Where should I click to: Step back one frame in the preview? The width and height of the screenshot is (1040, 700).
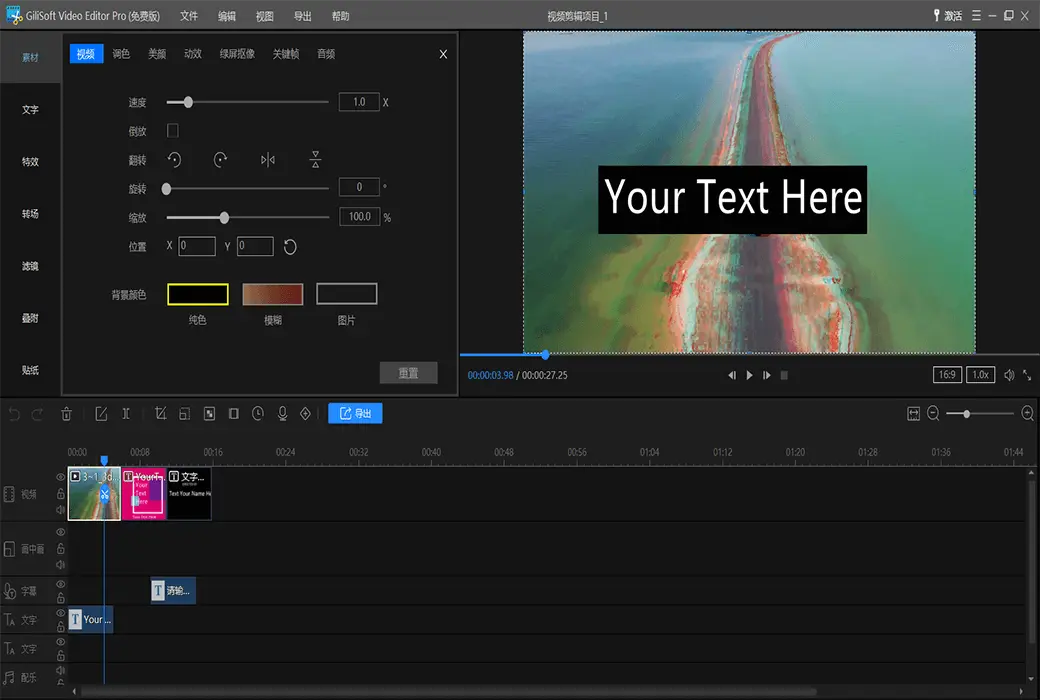pyautogui.click(x=732, y=376)
